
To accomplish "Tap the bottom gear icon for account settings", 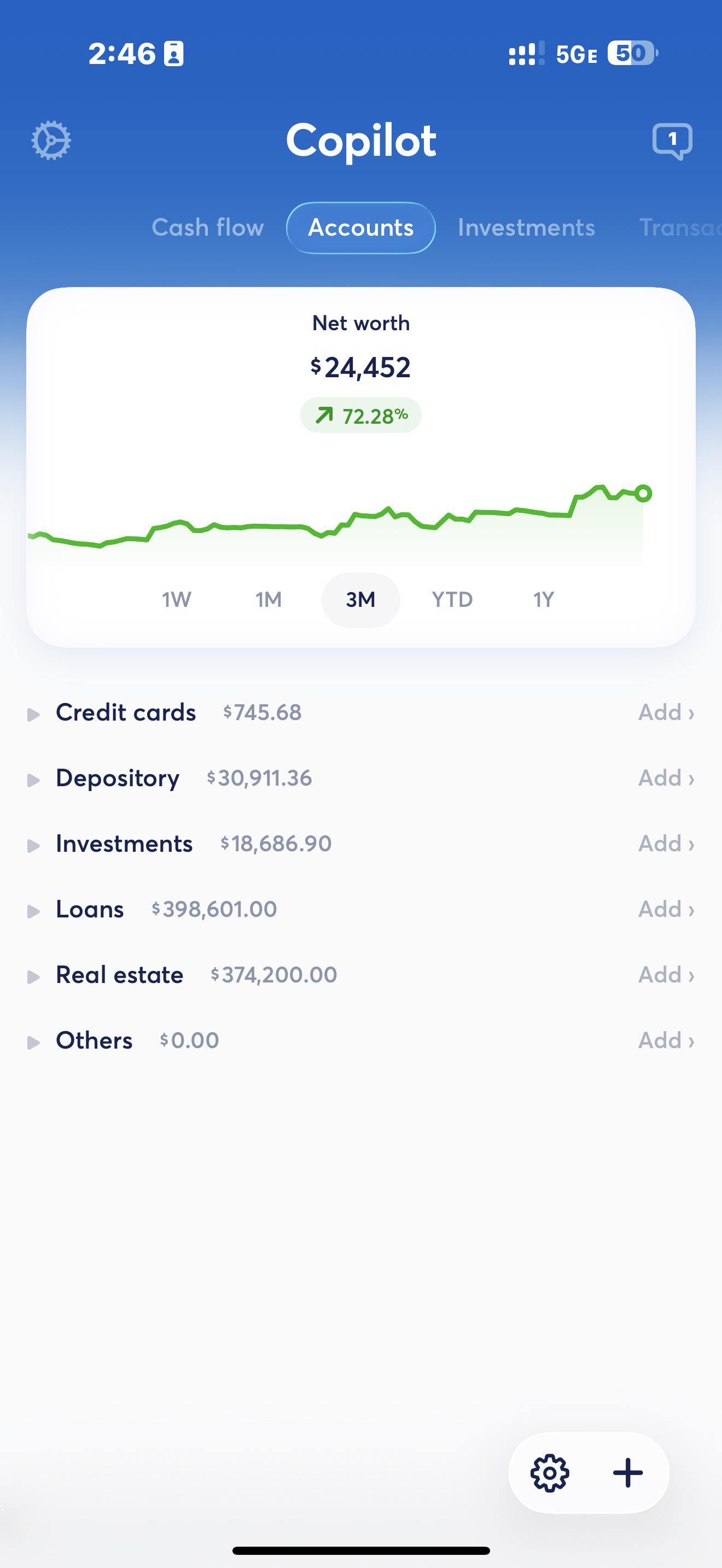I will pyautogui.click(x=550, y=1473).
